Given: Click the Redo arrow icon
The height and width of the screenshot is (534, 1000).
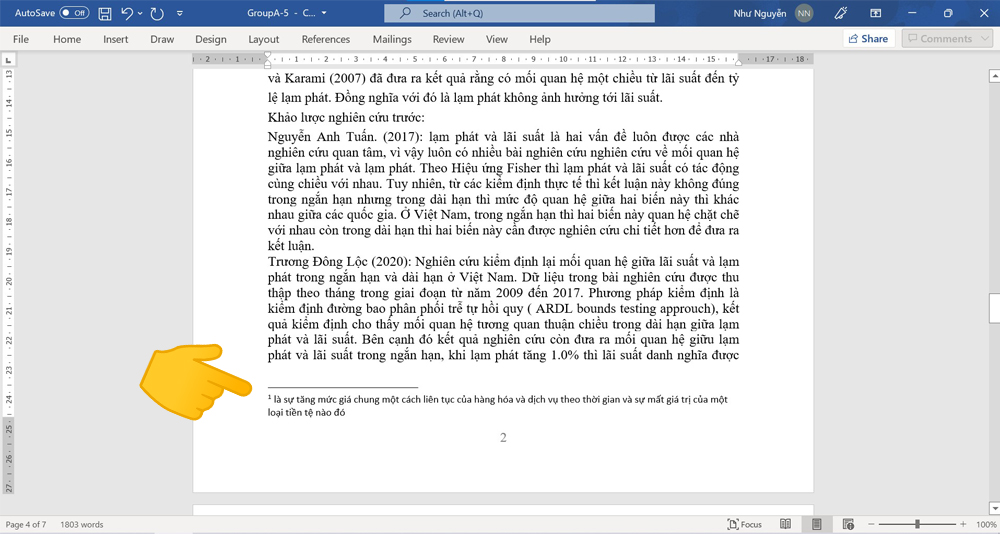Looking at the screenshot, I should pos(156,13).
